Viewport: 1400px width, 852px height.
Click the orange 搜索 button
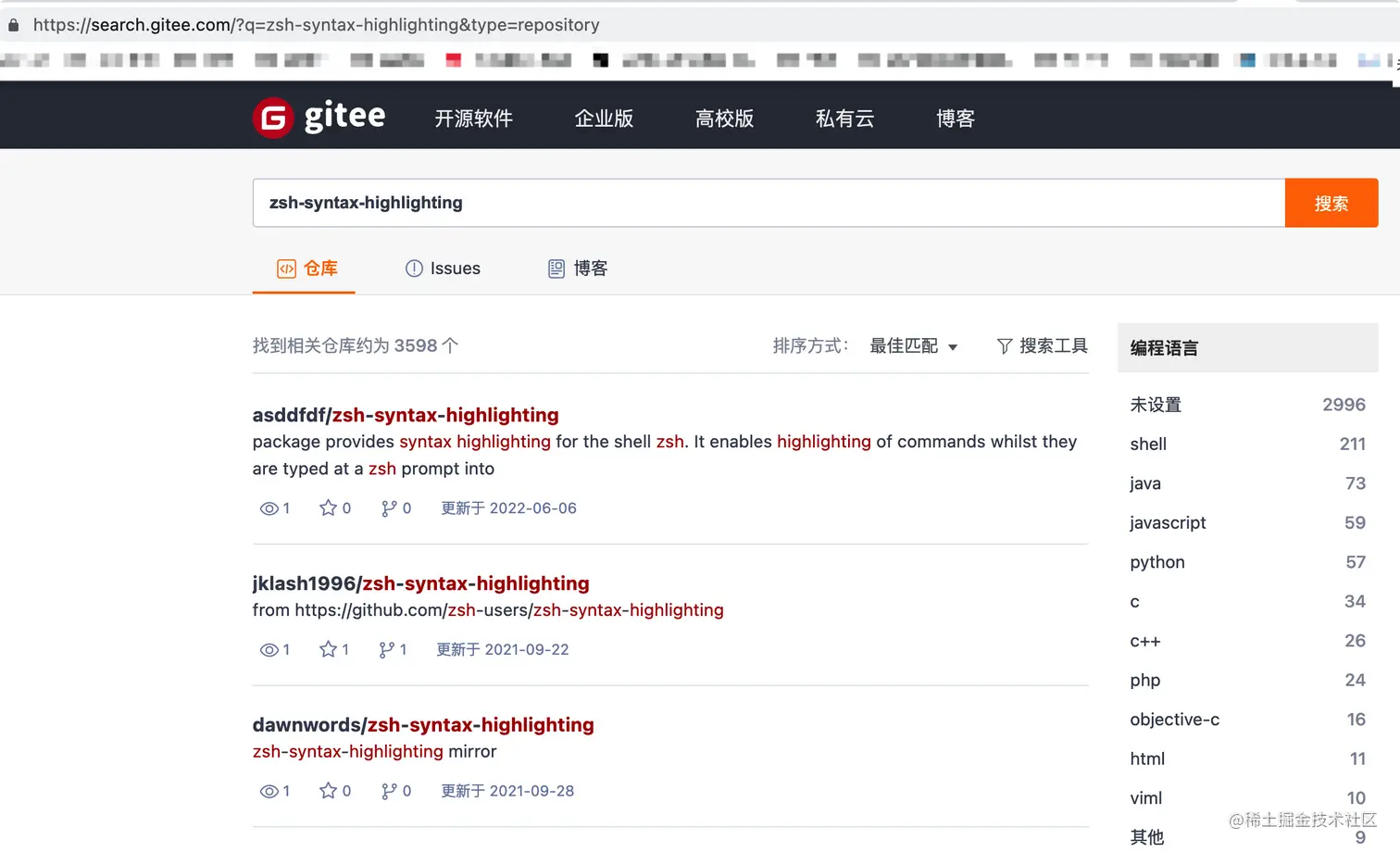pos(1331,203)
